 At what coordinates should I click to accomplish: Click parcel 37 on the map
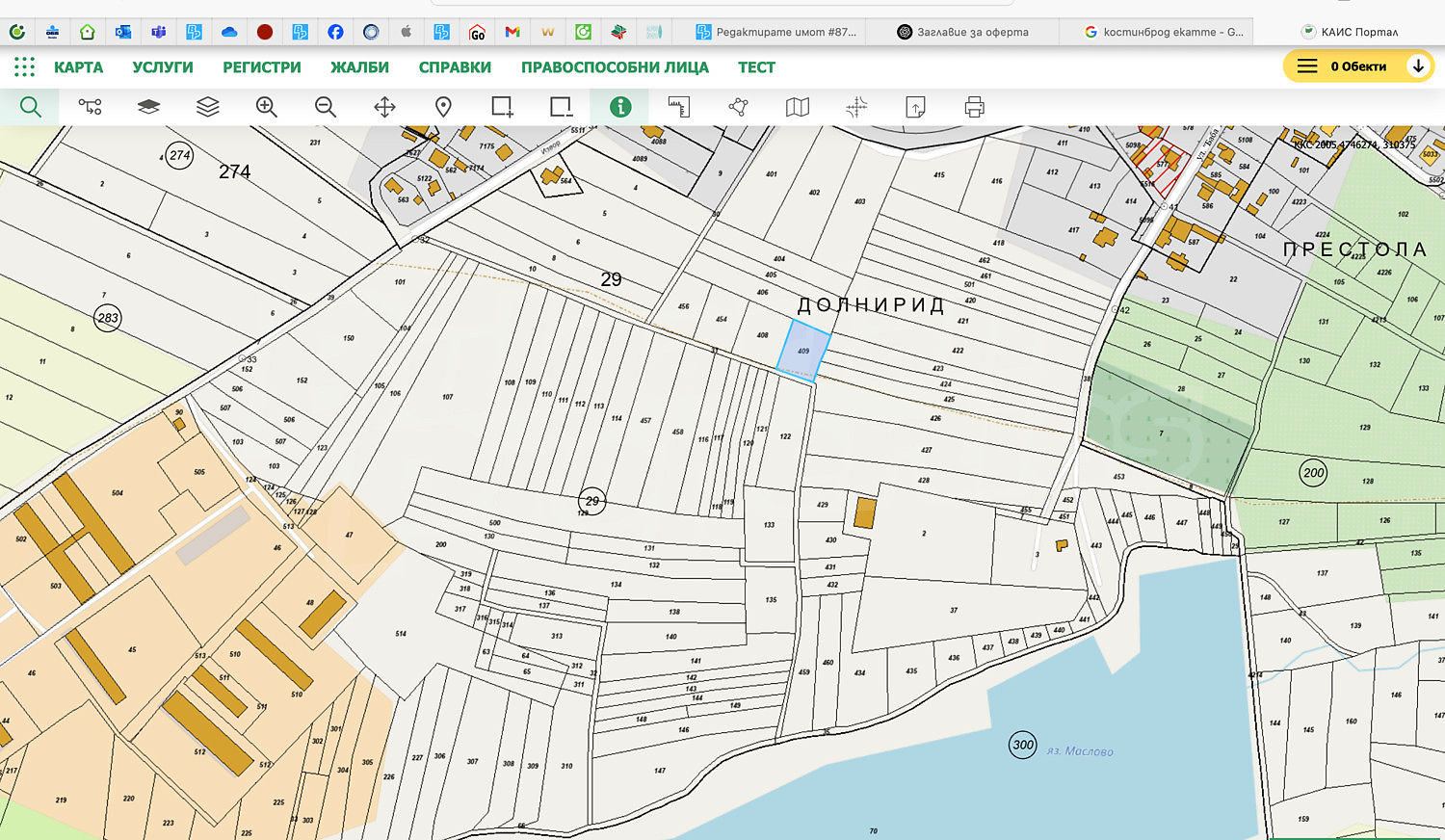954,610
